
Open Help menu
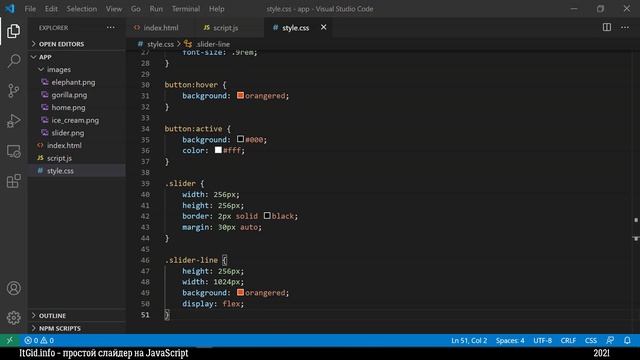tap(217, 9)
